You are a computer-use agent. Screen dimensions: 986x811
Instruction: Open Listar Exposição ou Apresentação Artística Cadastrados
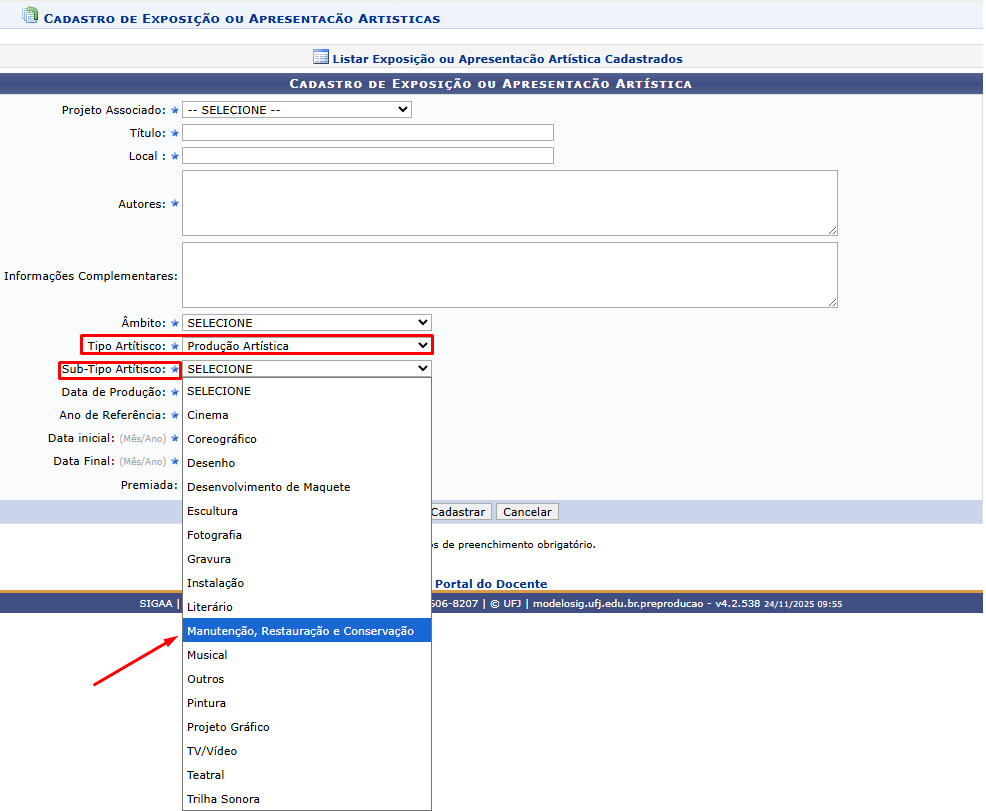tap(507, 58)
